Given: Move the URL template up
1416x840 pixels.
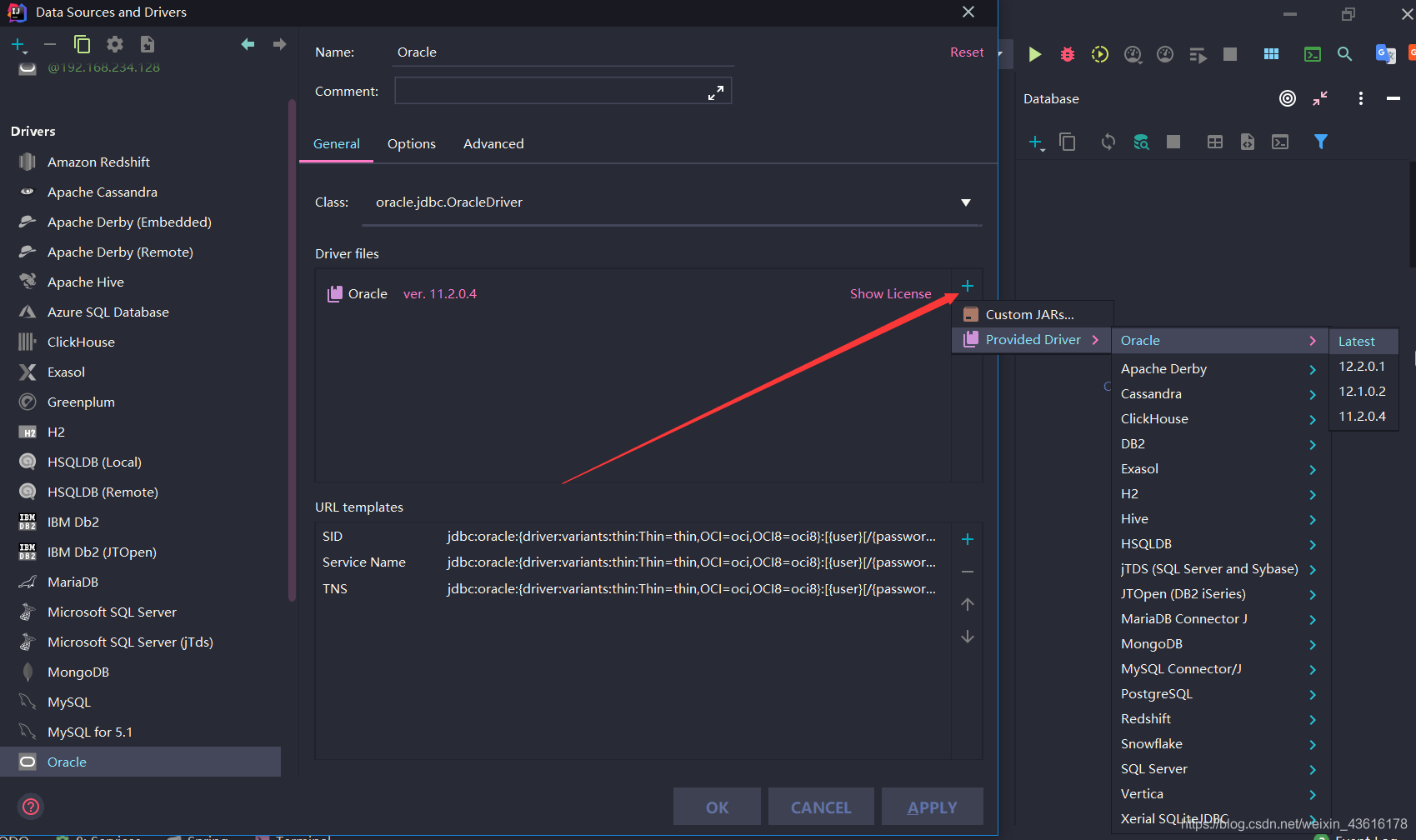Looking at the screenshot, I should coord(968,604).
